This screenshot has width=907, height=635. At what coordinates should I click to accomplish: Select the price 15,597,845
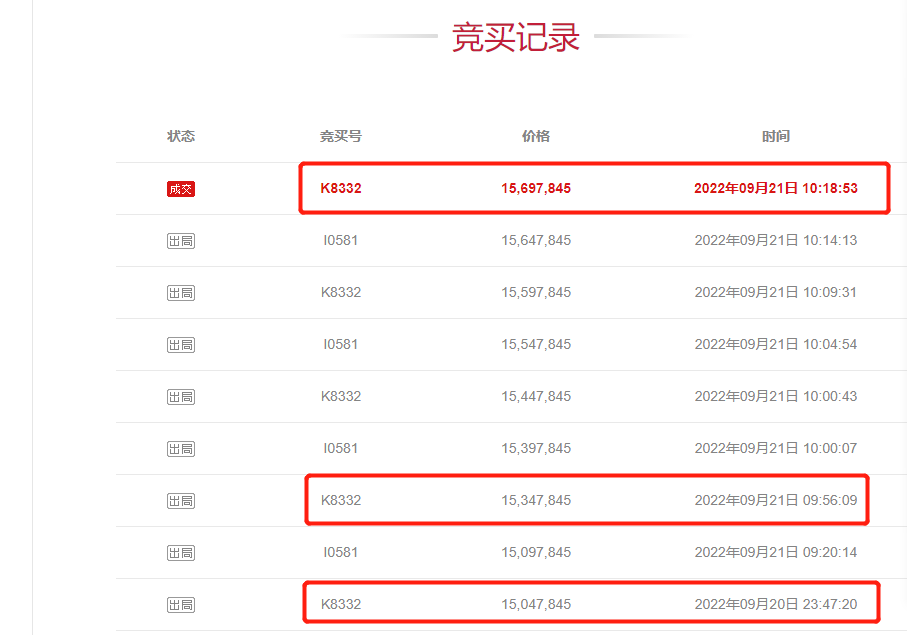(536, 293)
